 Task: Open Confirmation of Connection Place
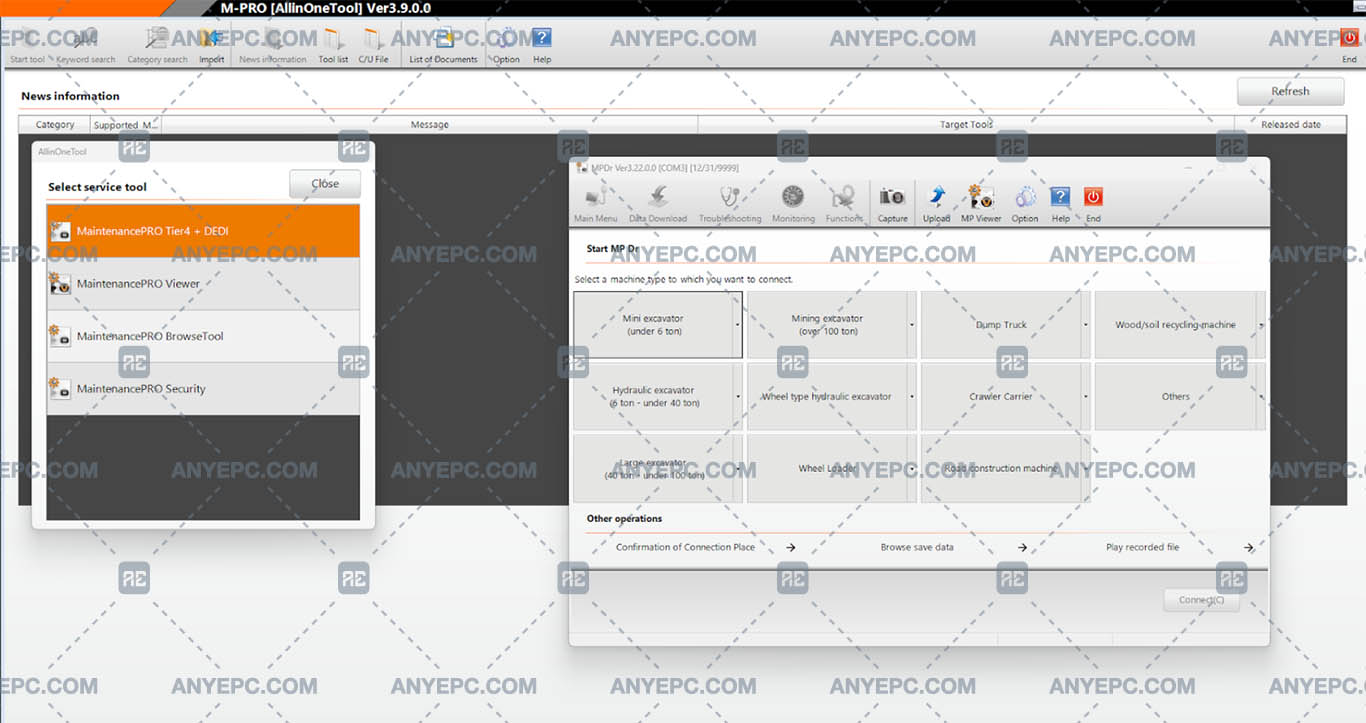pyautogui.click(x=705, y=548)
